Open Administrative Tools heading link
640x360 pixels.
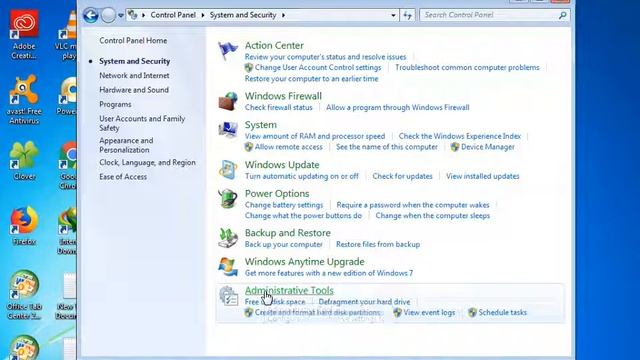[289, 290]
